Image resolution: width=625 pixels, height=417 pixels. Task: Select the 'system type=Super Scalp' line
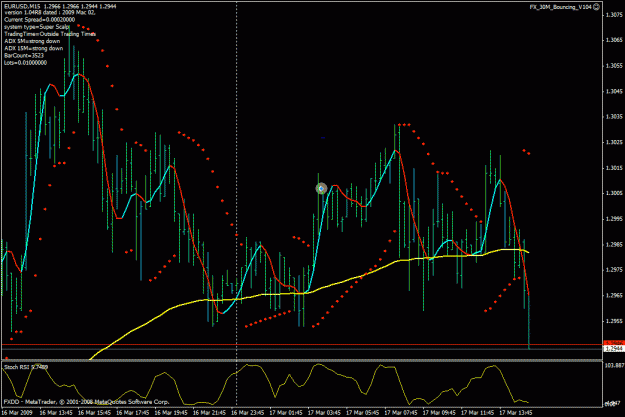[x=37, y=27]
